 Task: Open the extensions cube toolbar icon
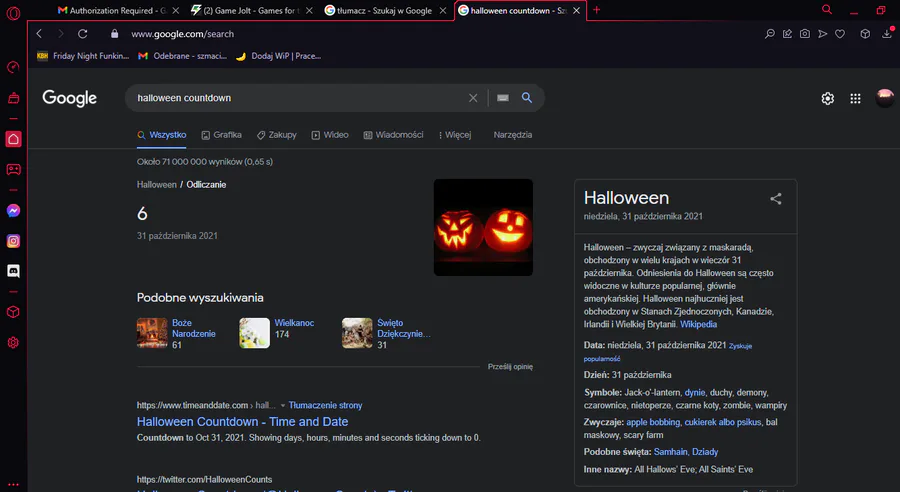865,34
